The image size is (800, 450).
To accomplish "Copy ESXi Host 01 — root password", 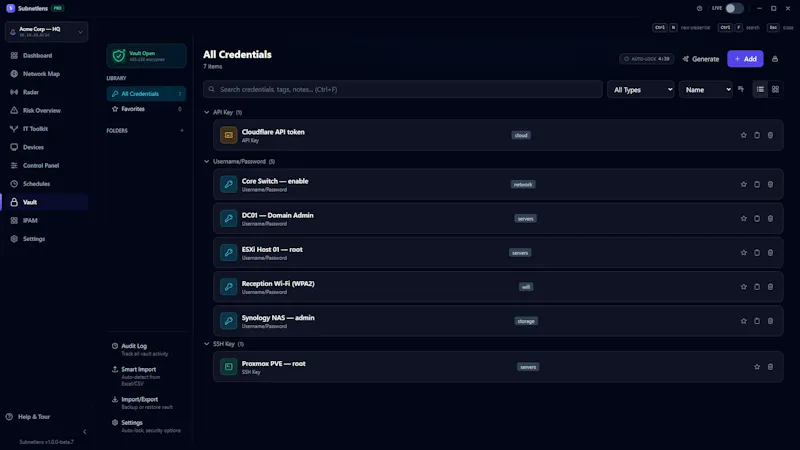I will (x=757, y=253).
